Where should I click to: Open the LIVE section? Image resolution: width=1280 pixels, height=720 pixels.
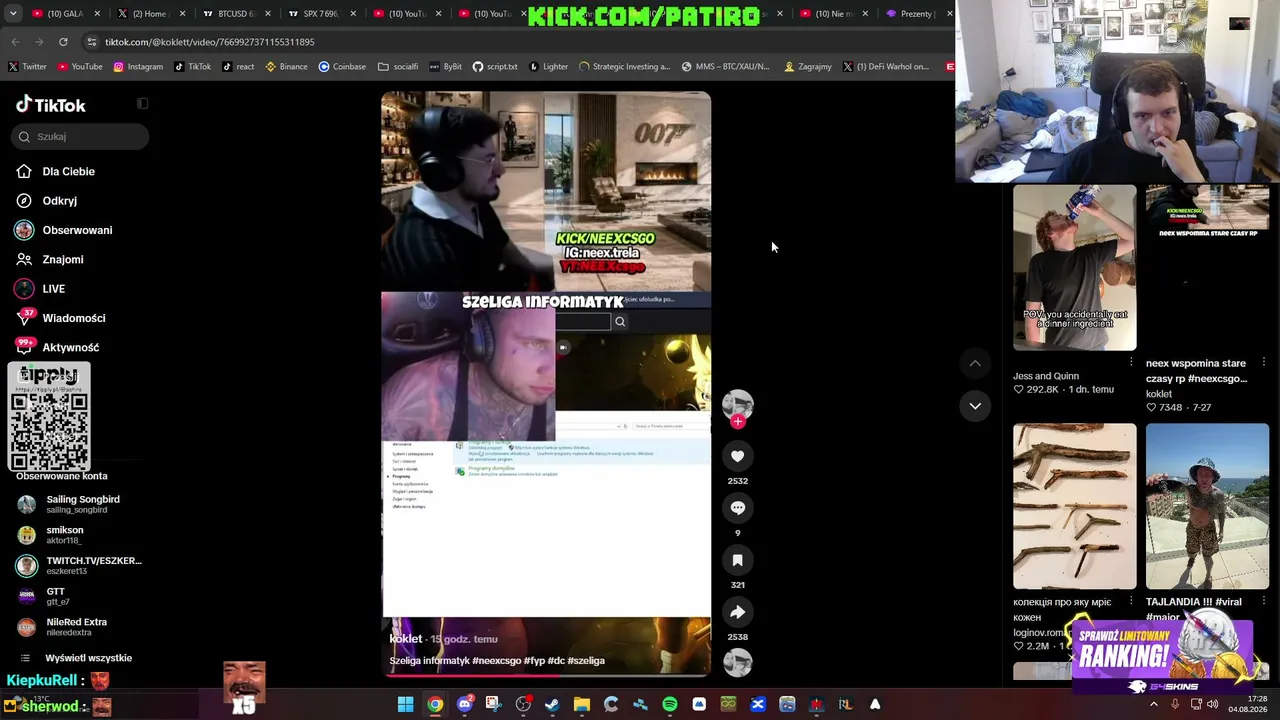40,289
